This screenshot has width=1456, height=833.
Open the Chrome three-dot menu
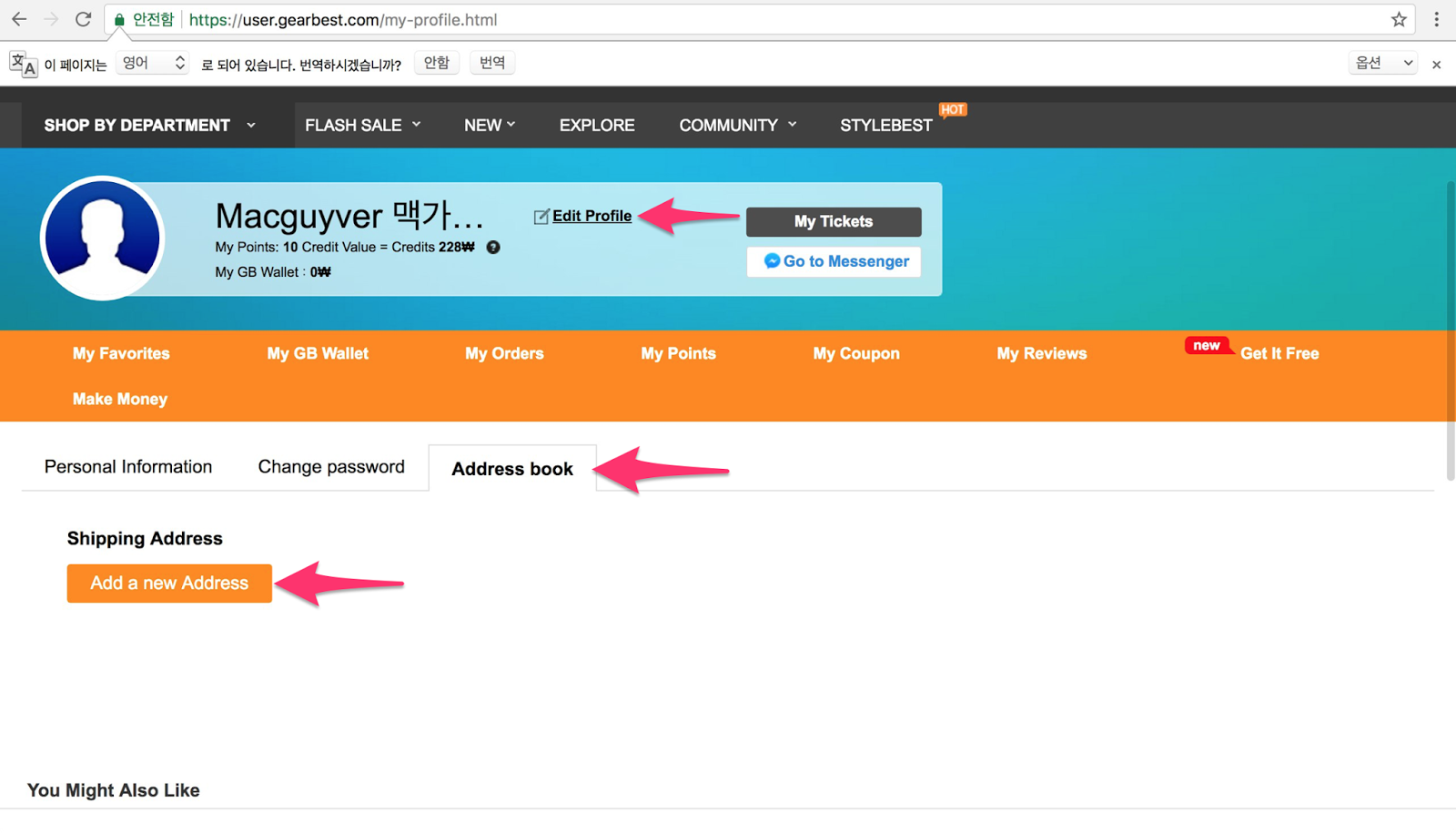[x=1437, y=19]
